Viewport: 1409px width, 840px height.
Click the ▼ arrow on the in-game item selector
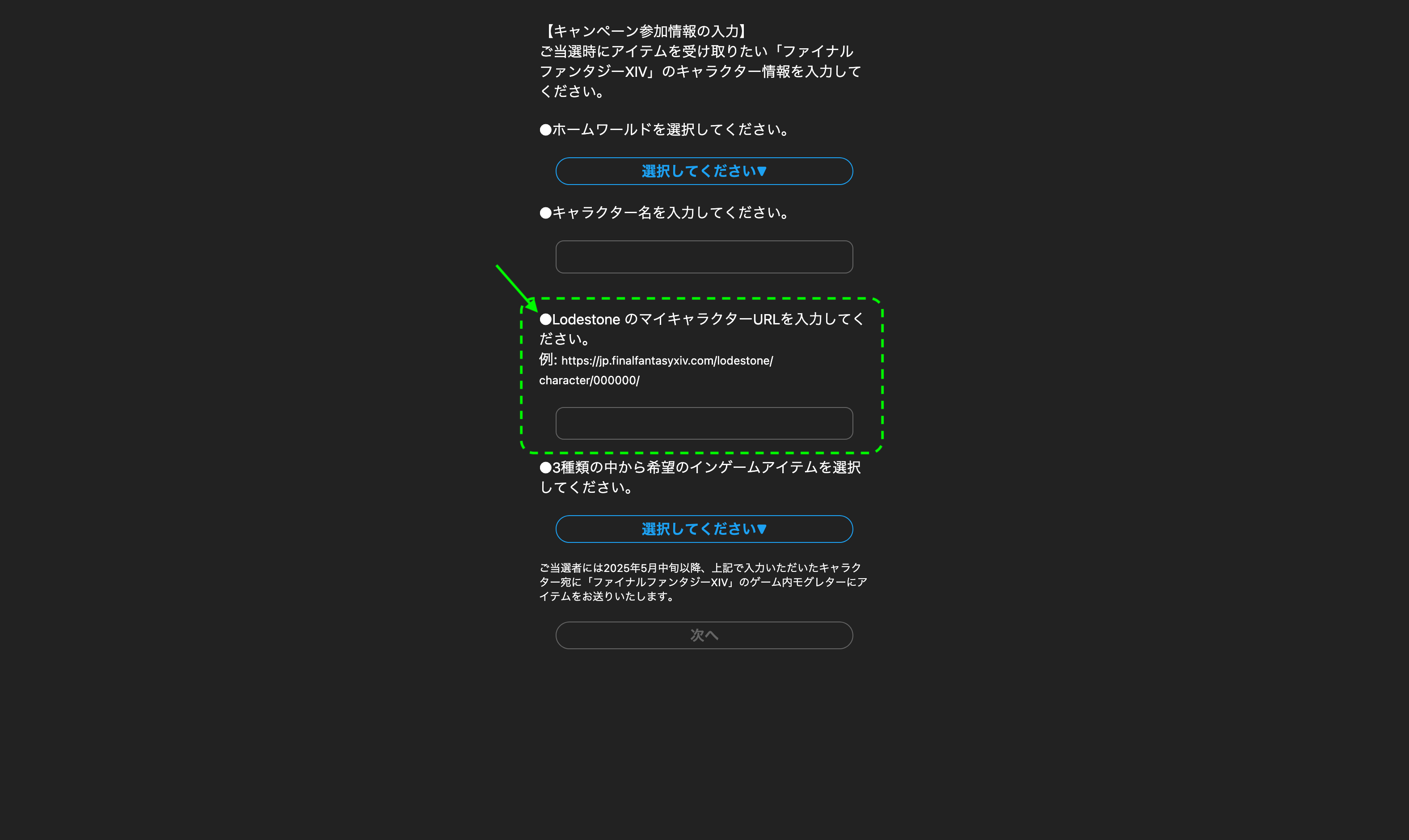pyautogui.click(x=762, y=529)
